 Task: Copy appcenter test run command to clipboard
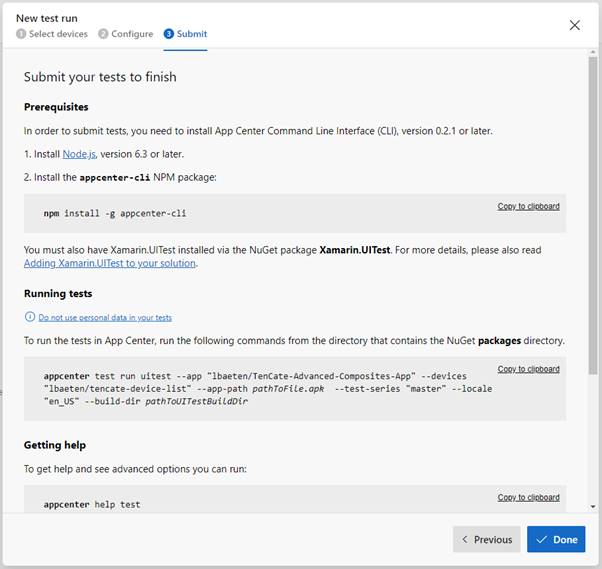tap(528, 369)
